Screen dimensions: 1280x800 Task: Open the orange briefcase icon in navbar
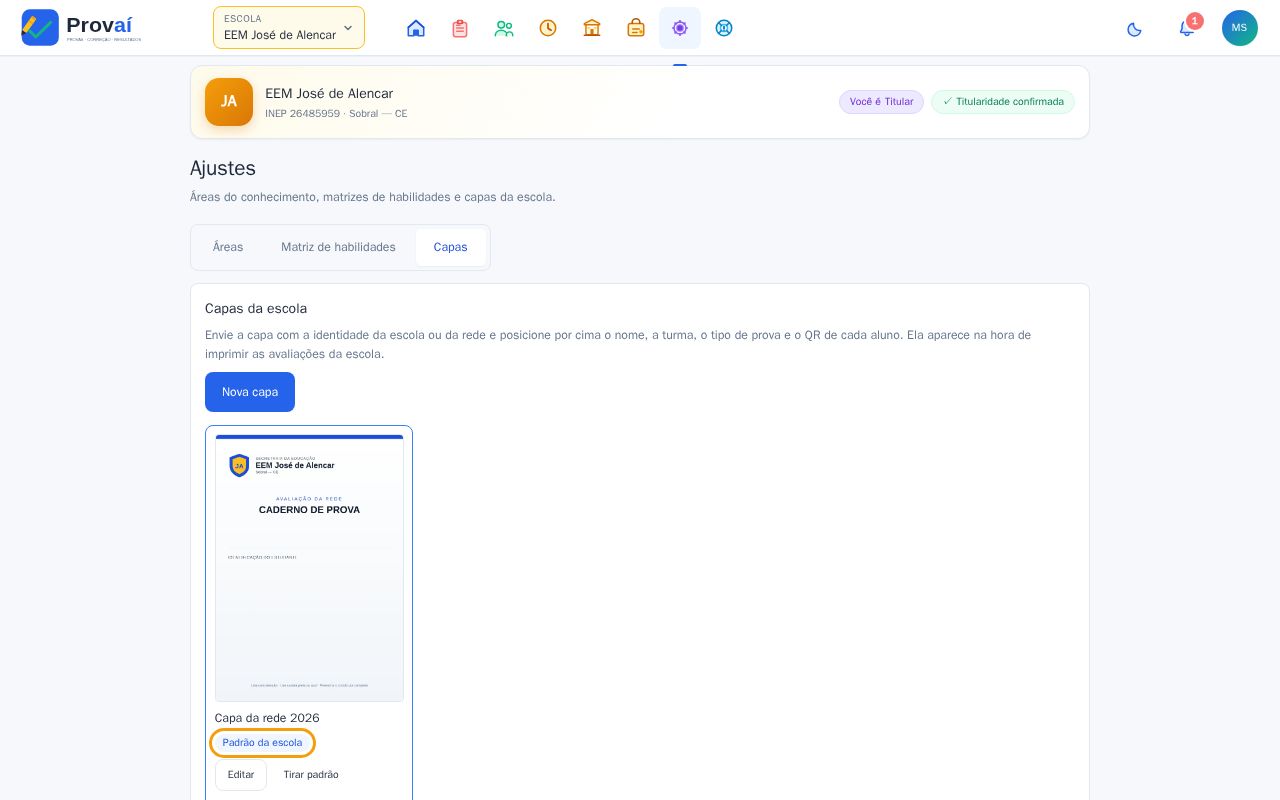(x=636, y=28)
